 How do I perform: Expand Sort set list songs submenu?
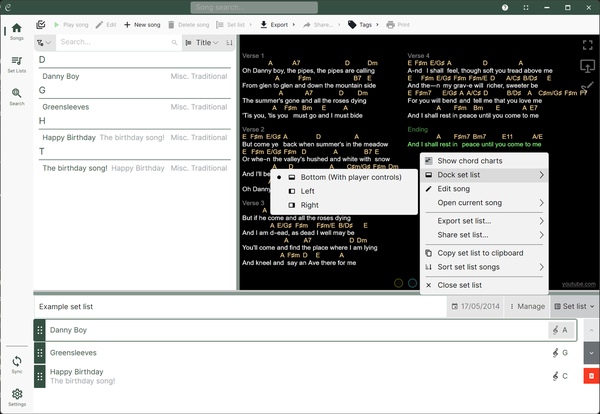484,267
